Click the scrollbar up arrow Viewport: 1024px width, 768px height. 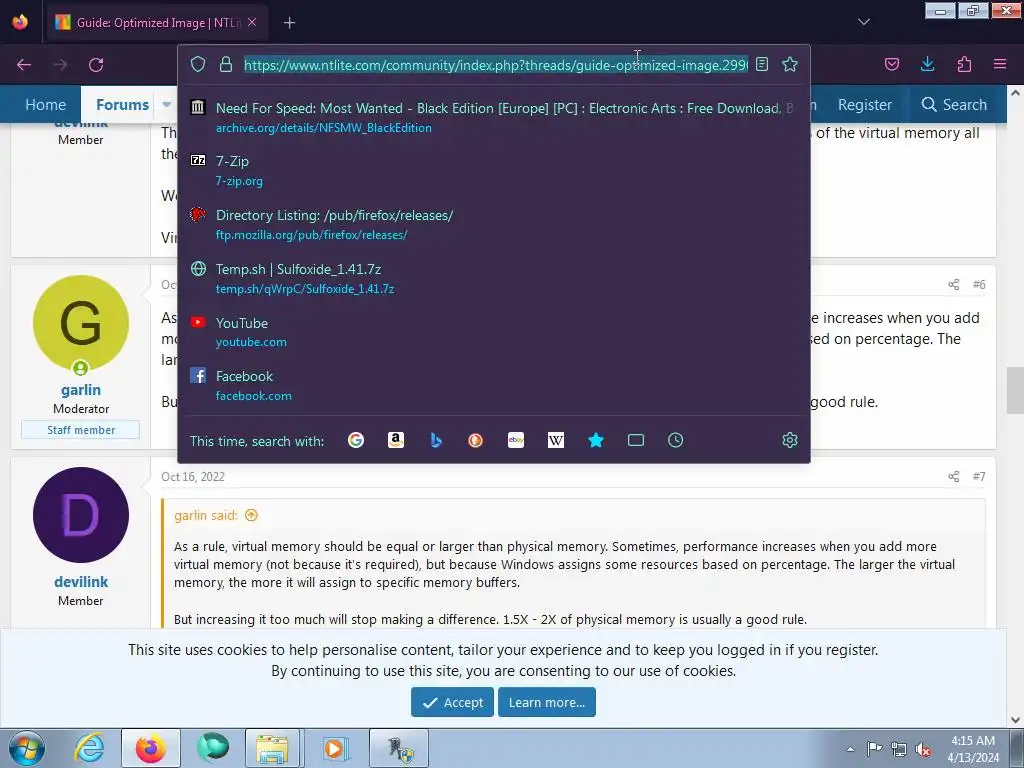[x=1015, y=93]
